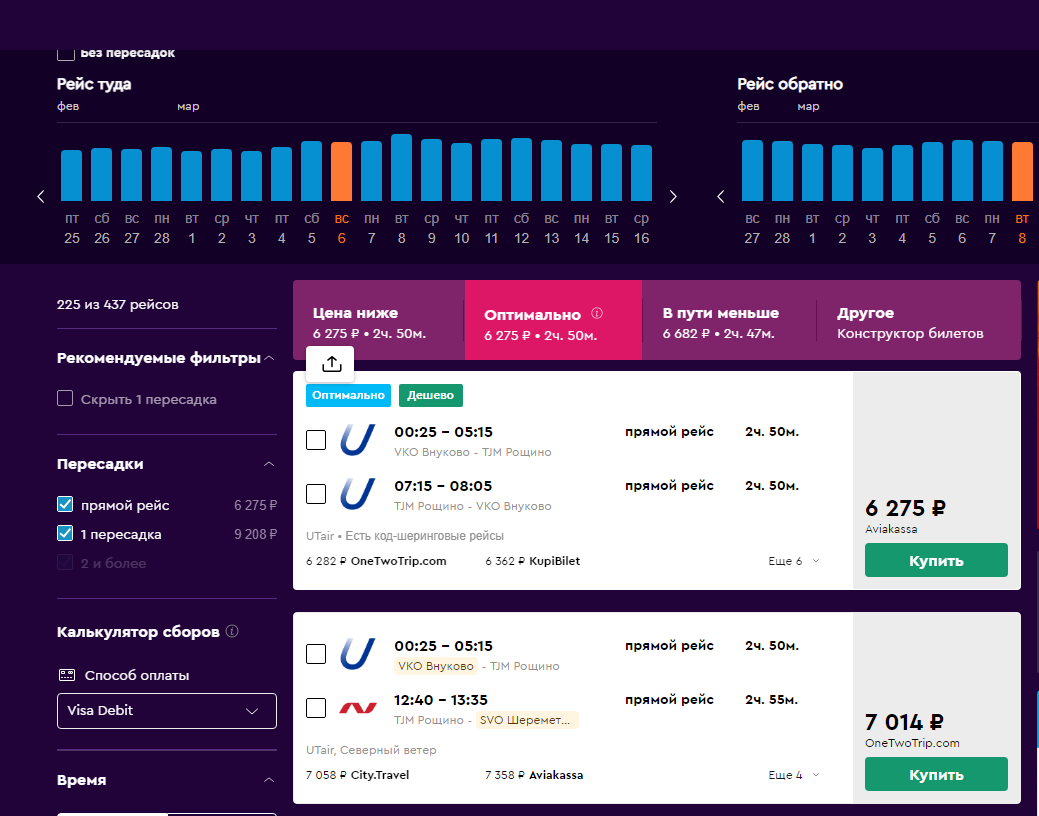
Task: Click the info icon next to Оптимально
Action: point(597,314)
